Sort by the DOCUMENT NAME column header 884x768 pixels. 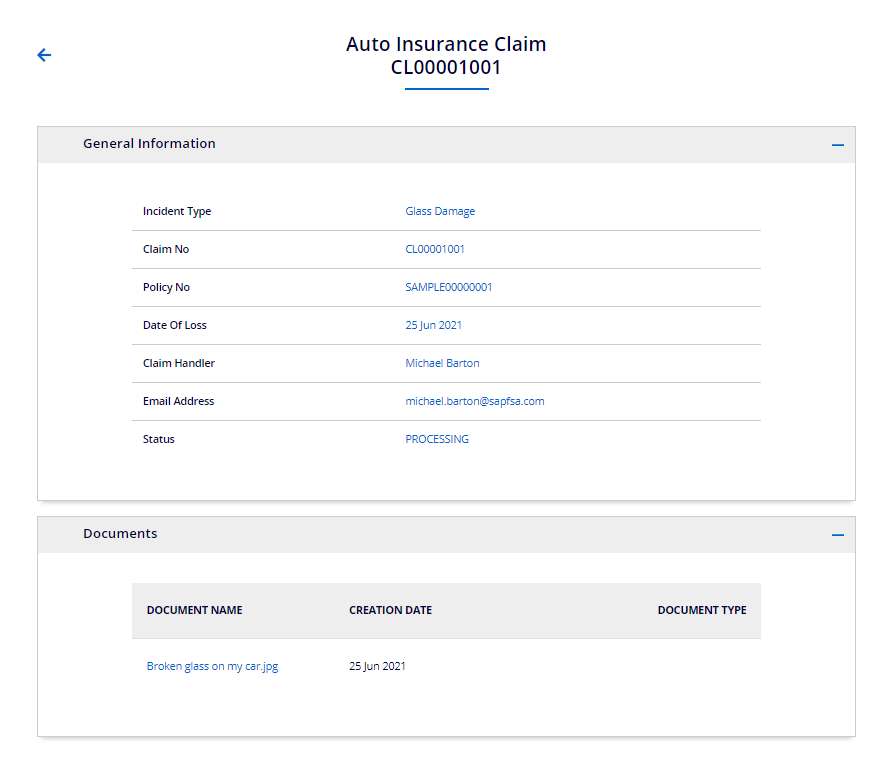(194, 610)
